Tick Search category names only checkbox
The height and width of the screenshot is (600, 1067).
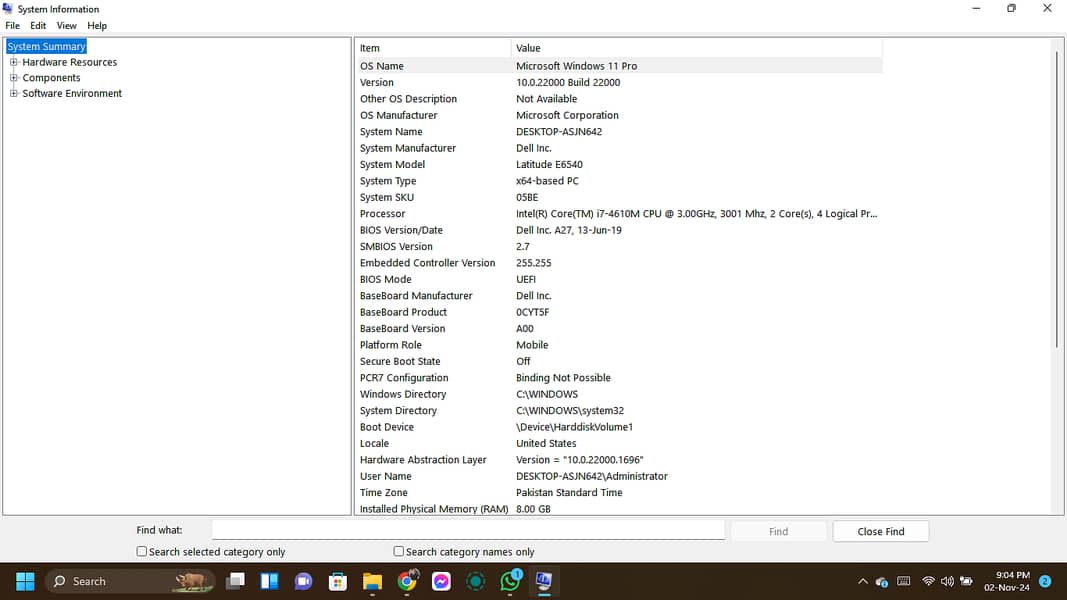[x=399, y=551]
